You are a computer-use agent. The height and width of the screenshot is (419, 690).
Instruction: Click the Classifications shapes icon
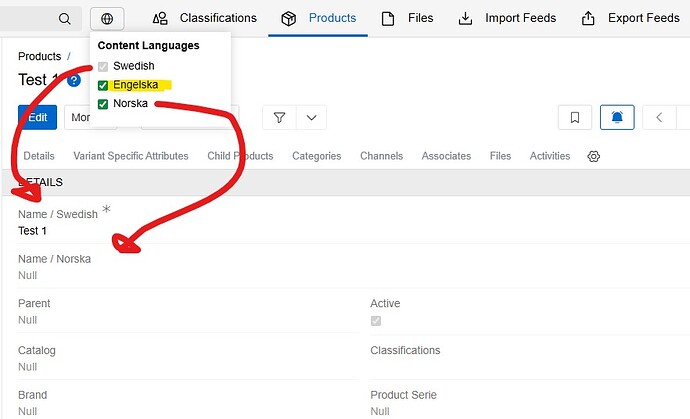160,18
